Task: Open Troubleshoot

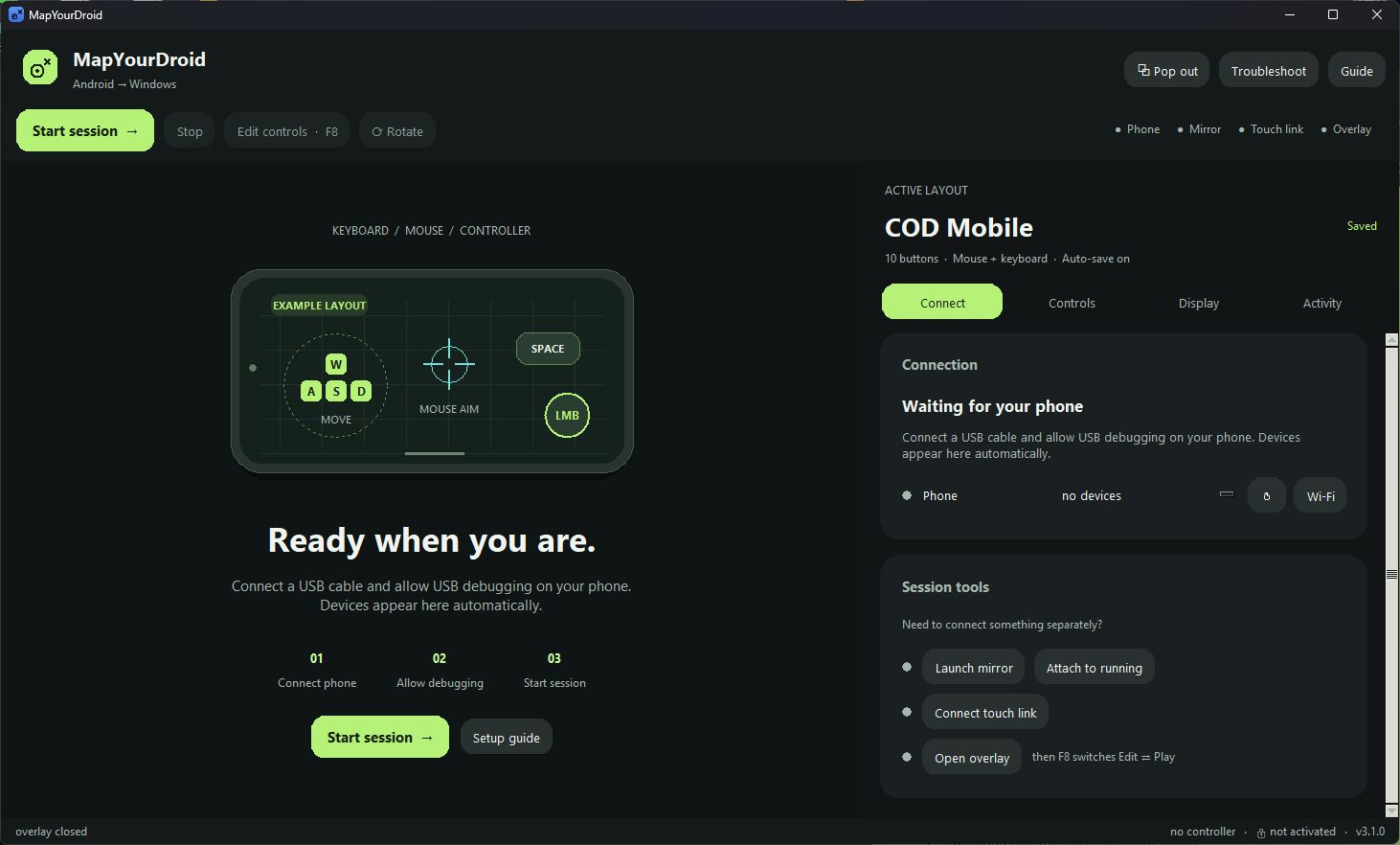Action: tap(1269, 71)
